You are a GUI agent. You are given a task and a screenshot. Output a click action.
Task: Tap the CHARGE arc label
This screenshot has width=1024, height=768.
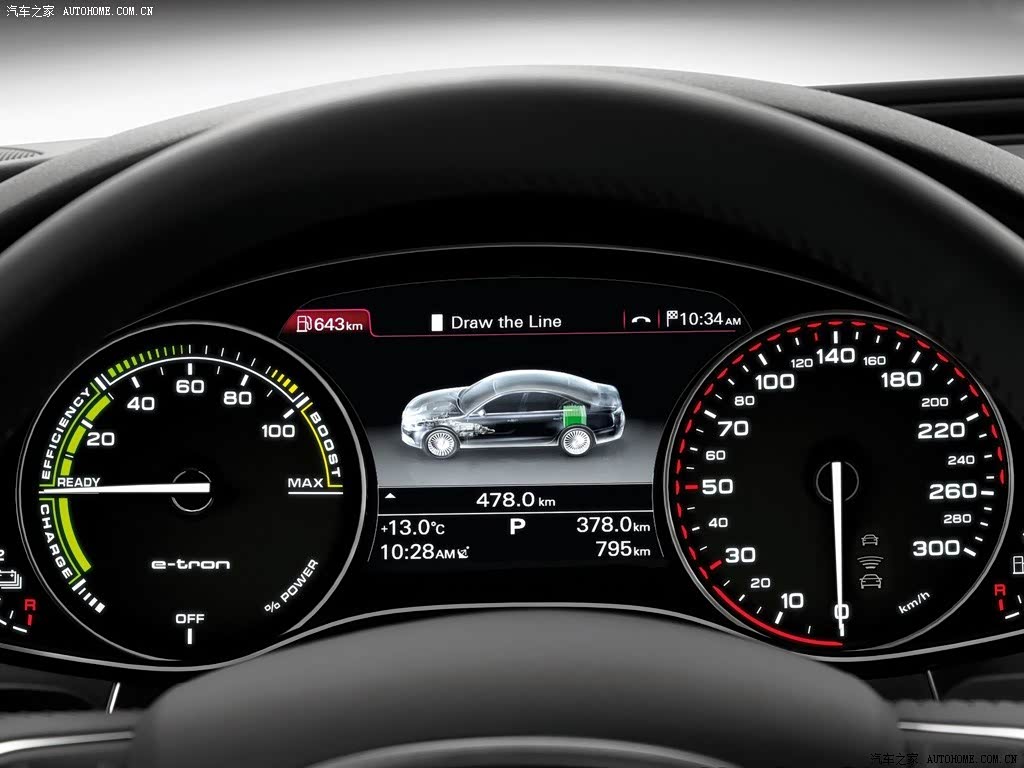point(56,541)
